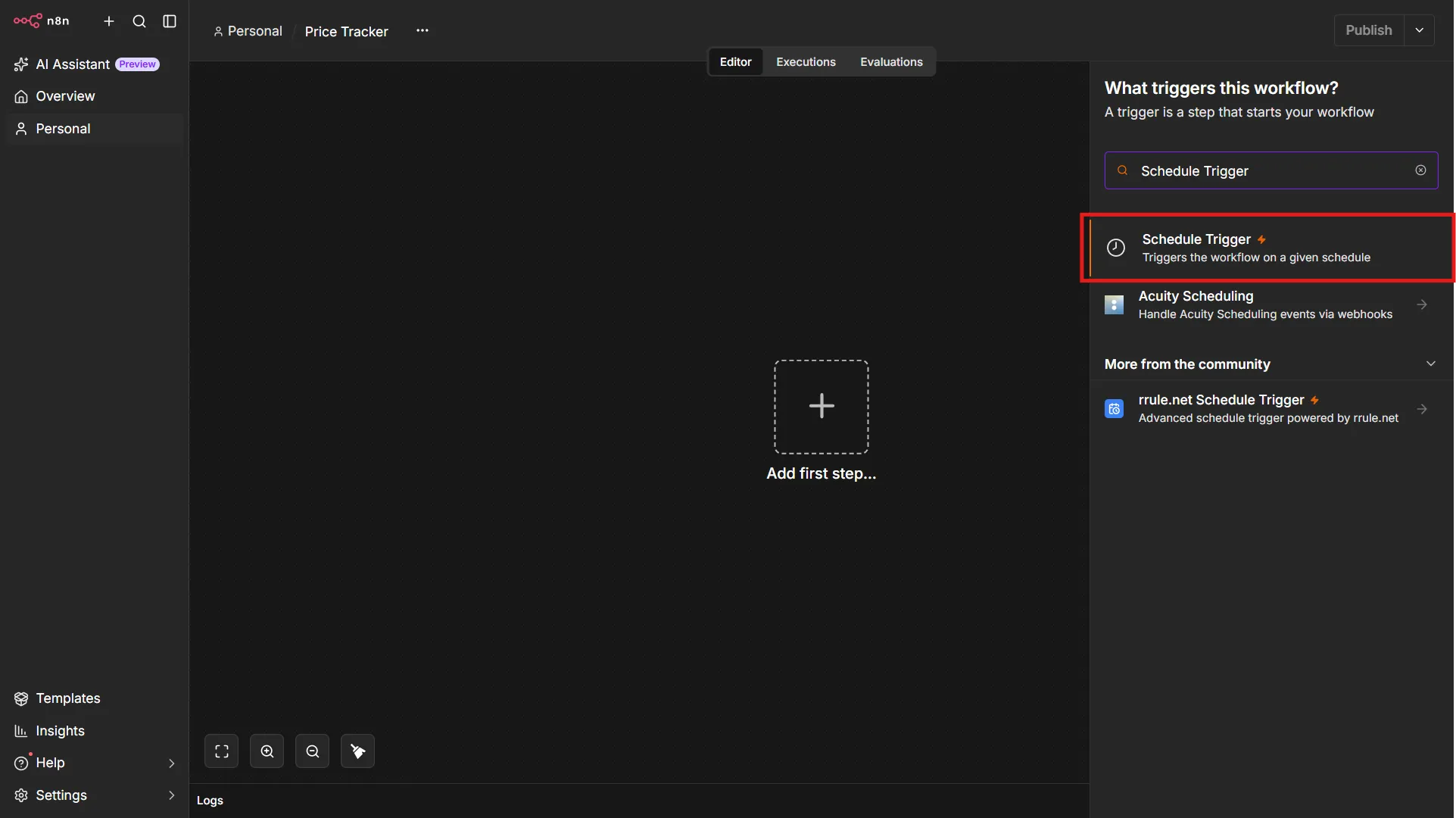Open rrule.net Schedule Trigger arrow
The image size is (1456, 818).
point(1422,409)
